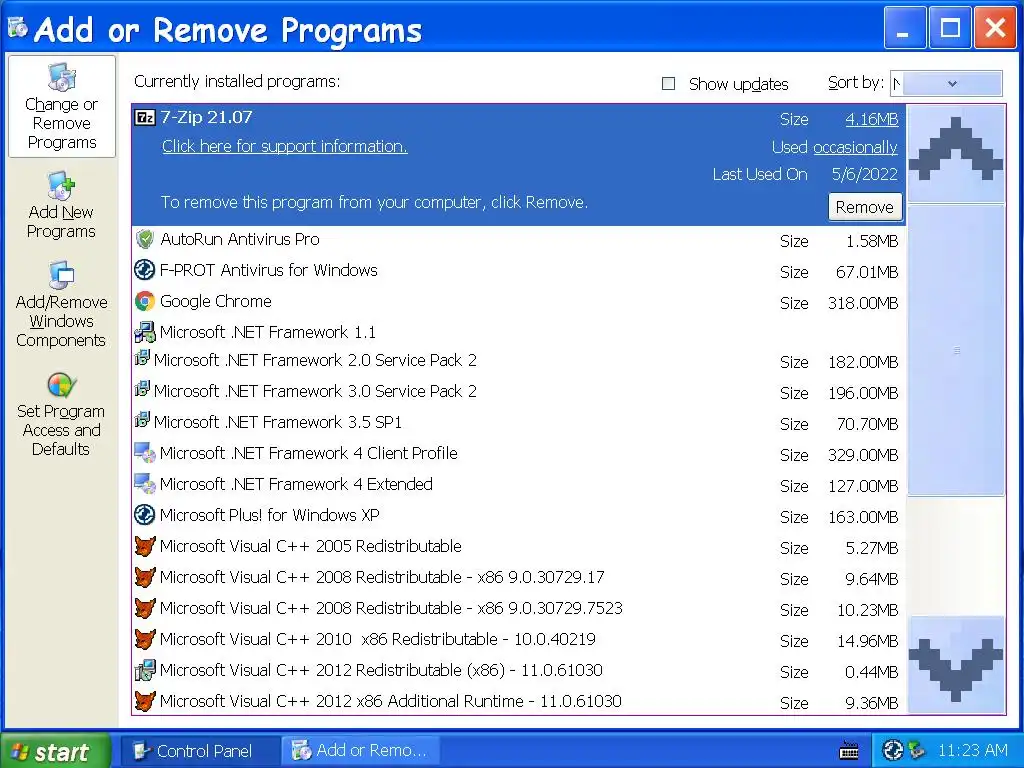Image resolution: width=1024 pixels, height=768 pixels.
Task: Click the F-PROT tray icon near the clock
Action: point(892,750)
